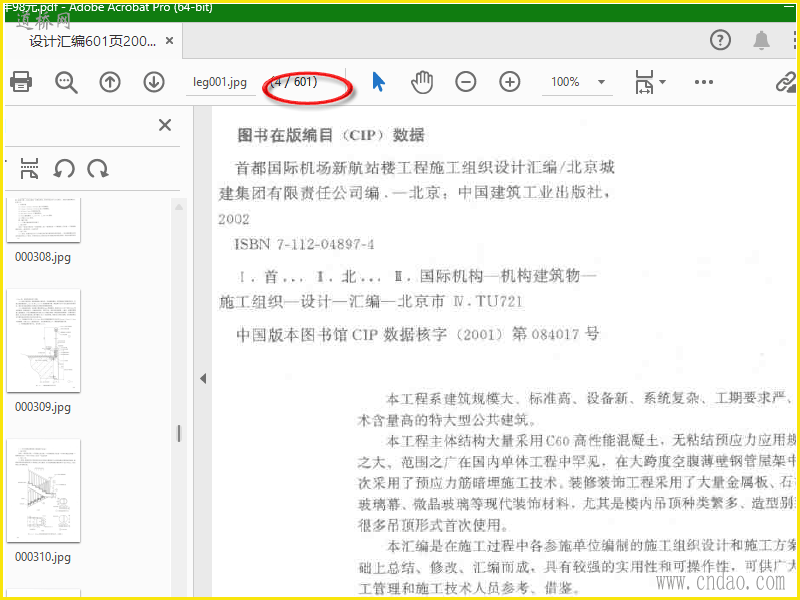Open the fit page width tool
Image resolution: width=800 pixels, height=600 pixels.
[x=644, y=82]
